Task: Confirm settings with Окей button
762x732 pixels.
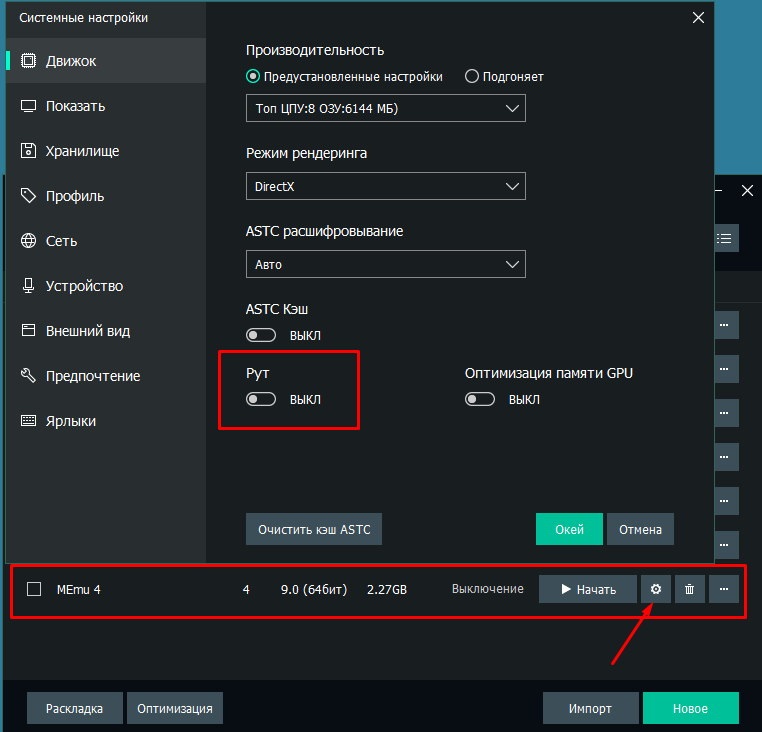Action: tap(569, 529)
